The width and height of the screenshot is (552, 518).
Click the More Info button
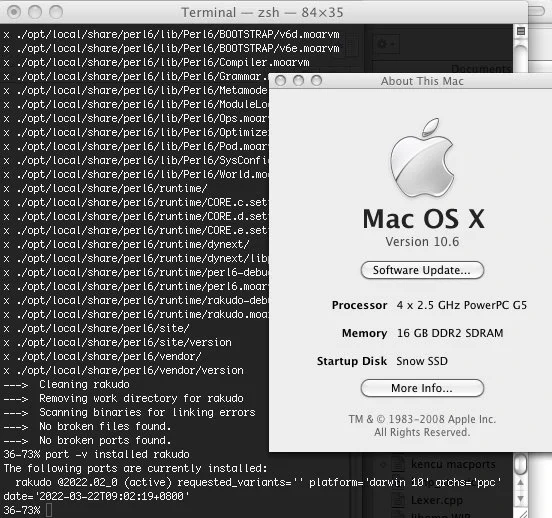[422, 388]
